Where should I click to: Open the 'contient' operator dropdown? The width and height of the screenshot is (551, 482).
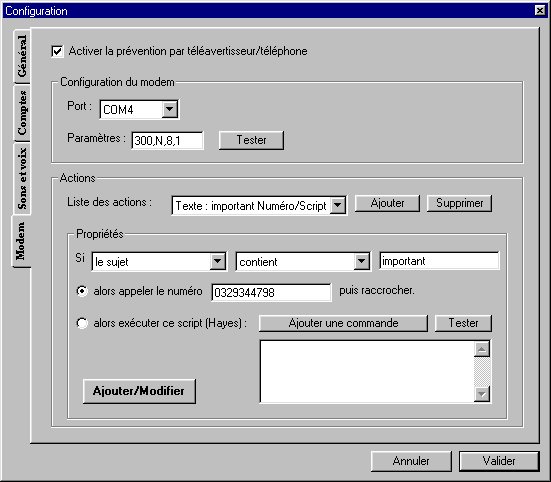362,261
